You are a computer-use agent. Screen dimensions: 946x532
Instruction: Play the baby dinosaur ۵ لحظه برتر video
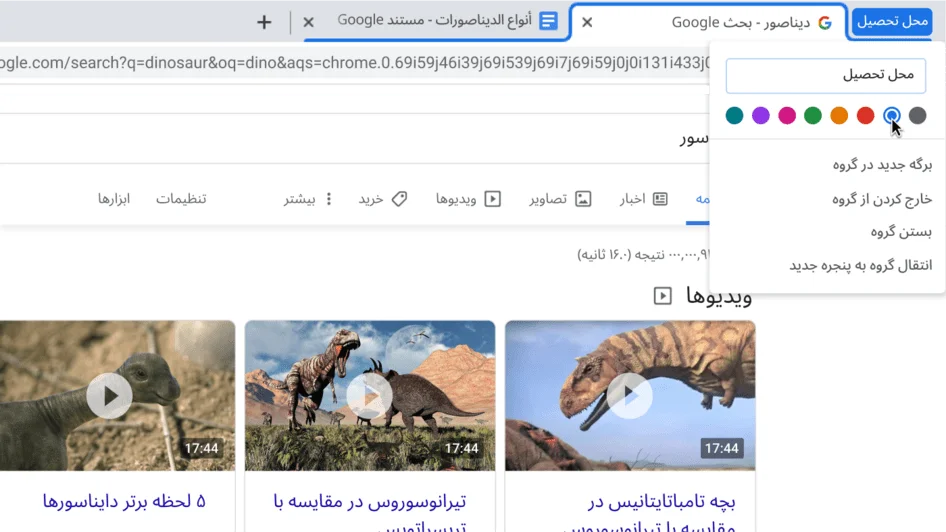(110, 396)
